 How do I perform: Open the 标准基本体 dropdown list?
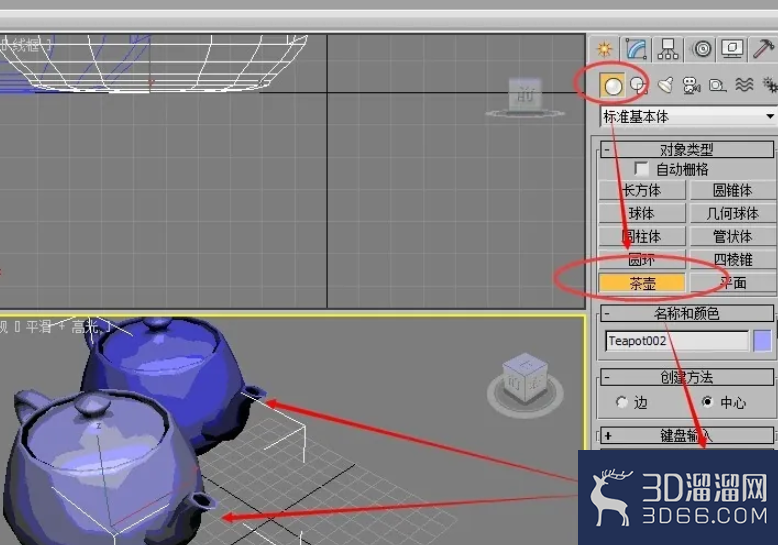pos(688,117)
